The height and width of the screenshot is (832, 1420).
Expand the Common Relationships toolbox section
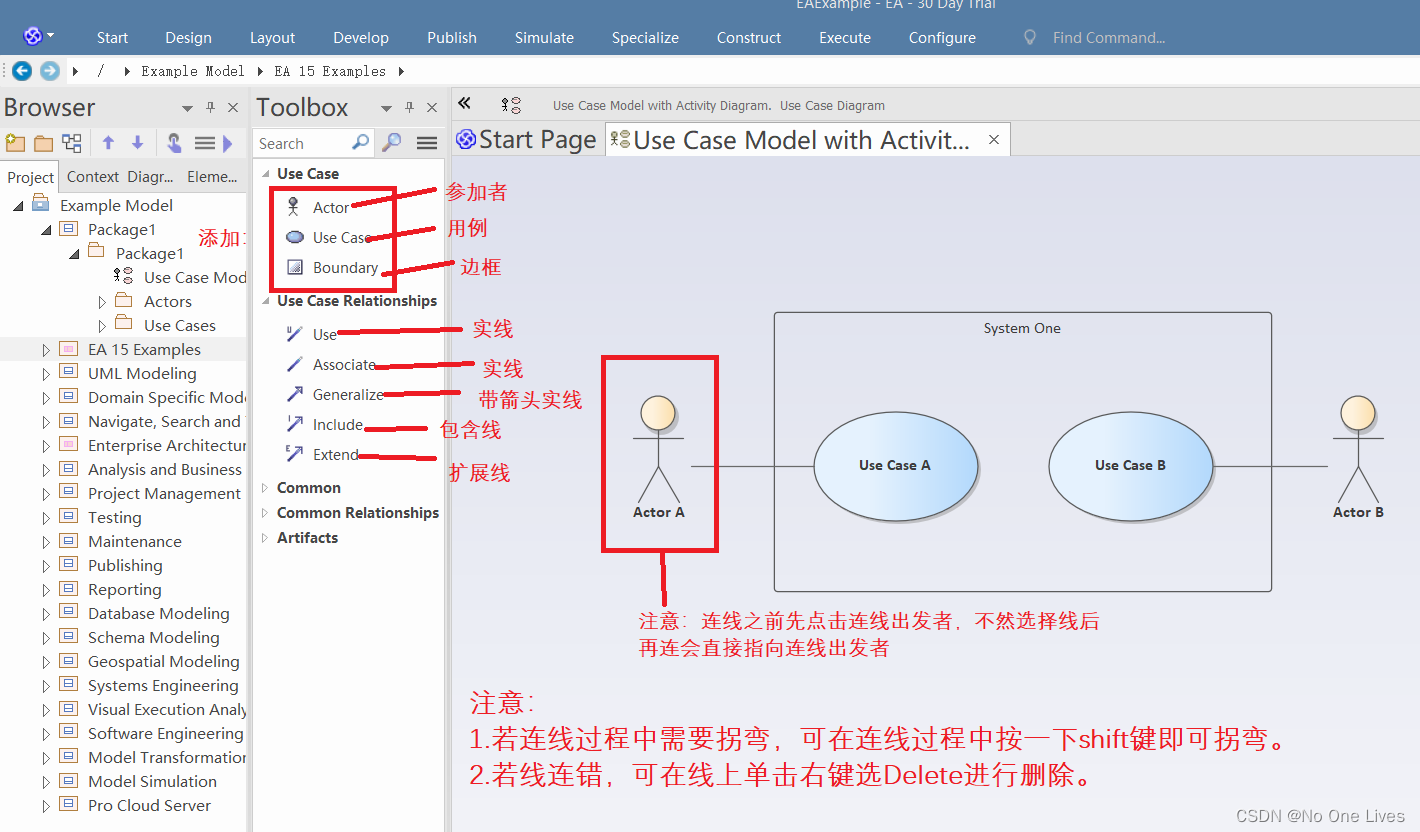coord(266,512)
